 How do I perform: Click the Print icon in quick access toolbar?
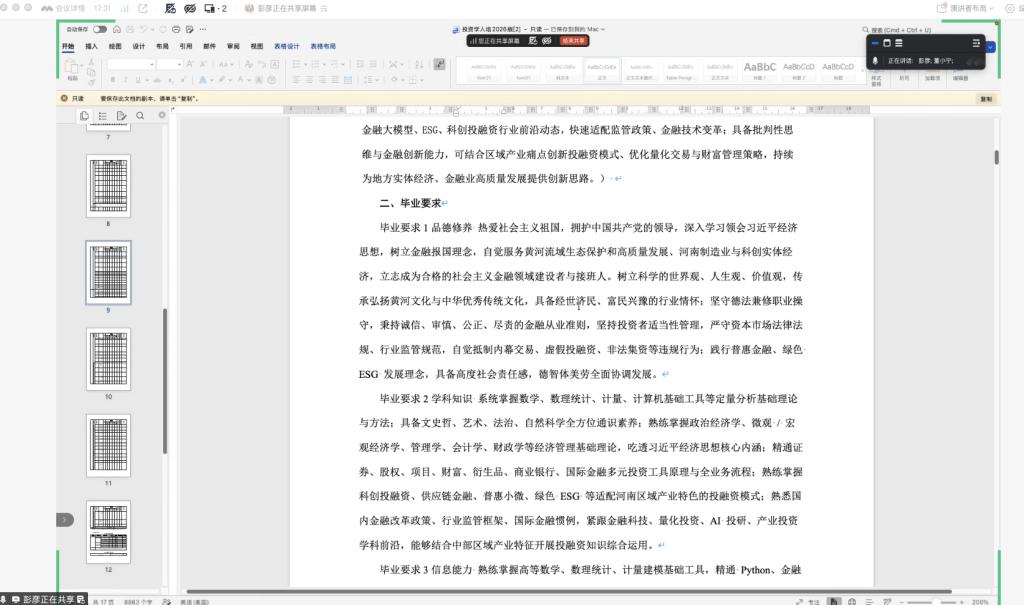click(x=176, y=29)
